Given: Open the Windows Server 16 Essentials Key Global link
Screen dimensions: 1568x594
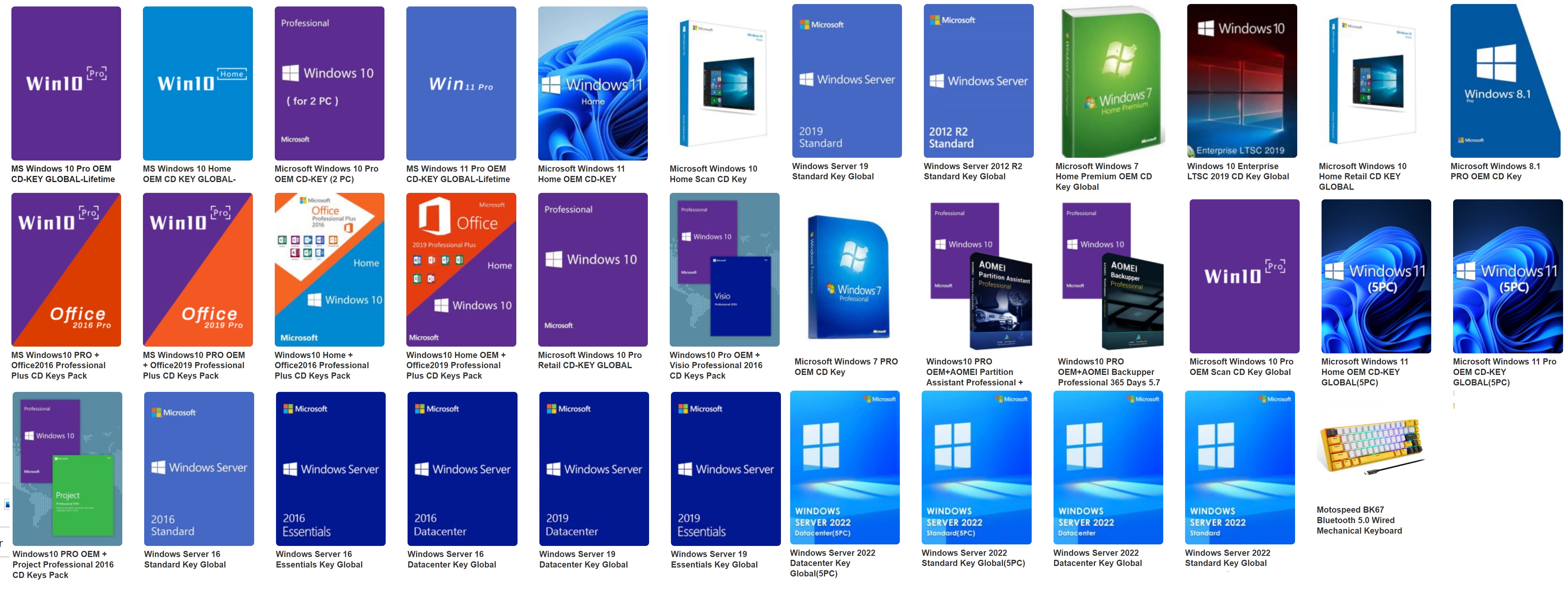Looking at the screenshot, I should (x=318, y=559).
